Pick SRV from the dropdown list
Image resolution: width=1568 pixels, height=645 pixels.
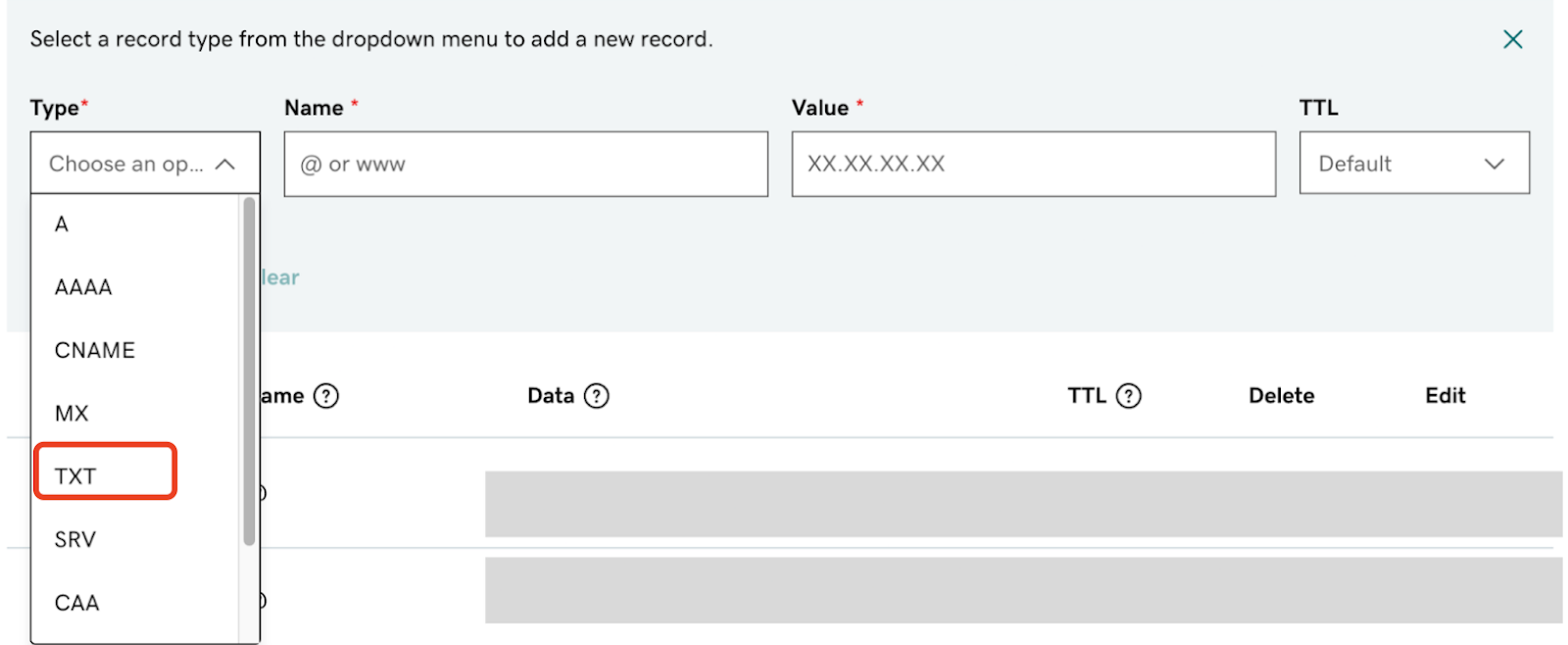coord(135,539)
